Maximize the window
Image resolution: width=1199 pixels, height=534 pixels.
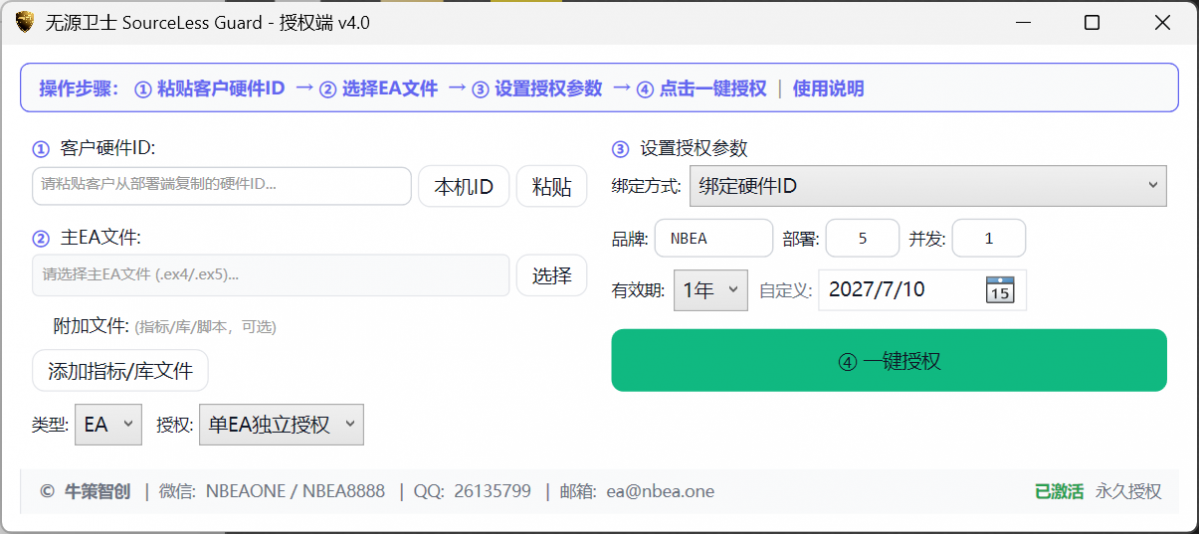1092,23
